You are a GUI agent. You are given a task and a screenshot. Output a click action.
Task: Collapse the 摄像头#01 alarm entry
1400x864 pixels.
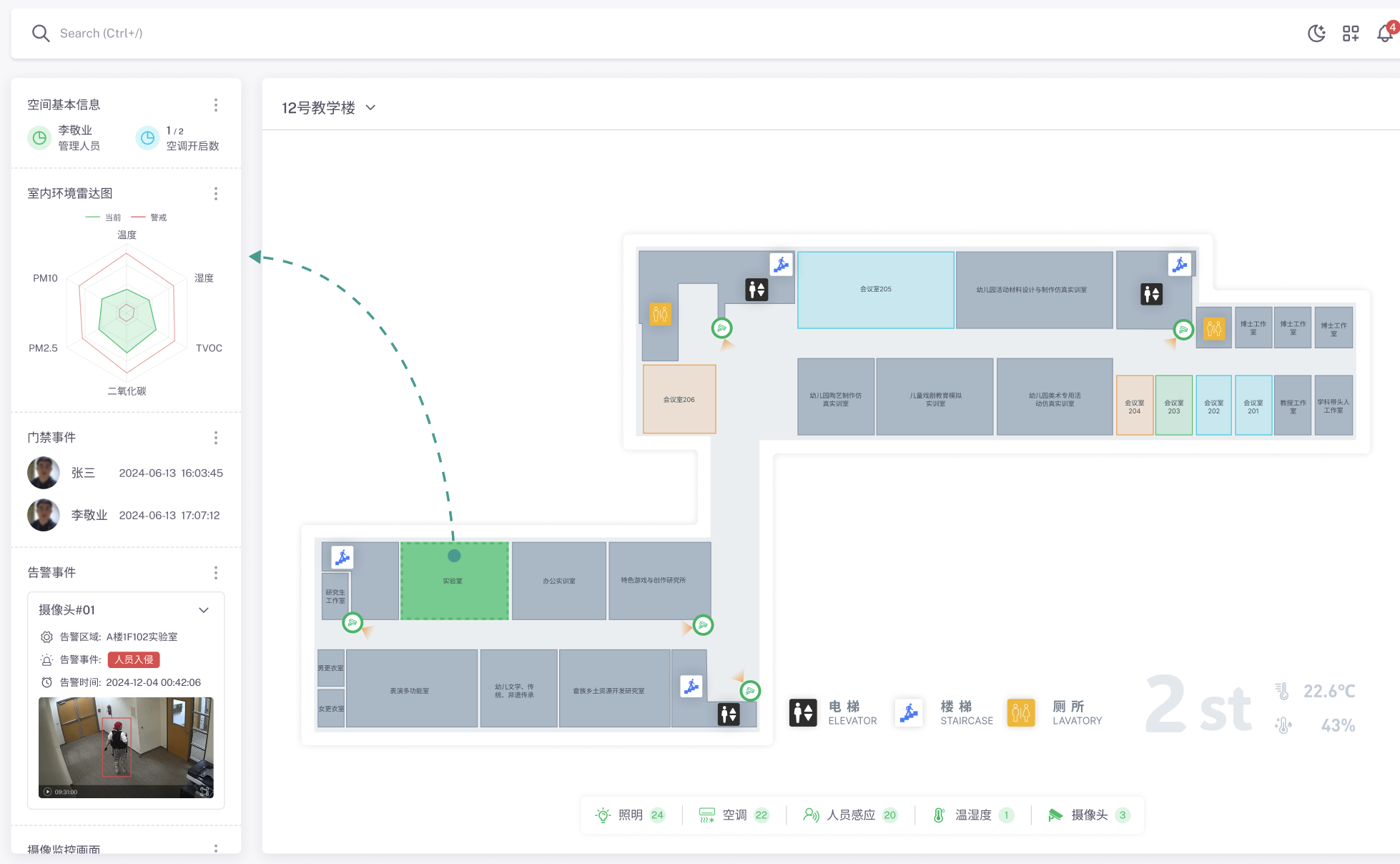click(x=204, y=610)
